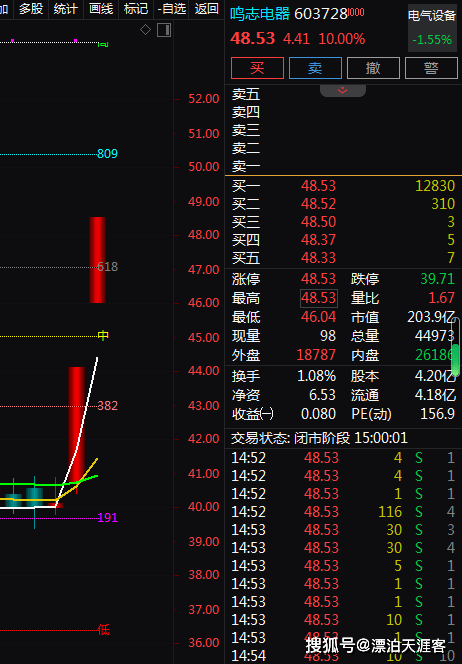
Task: Open the 标记 mark menu
Action: point(136,8)
